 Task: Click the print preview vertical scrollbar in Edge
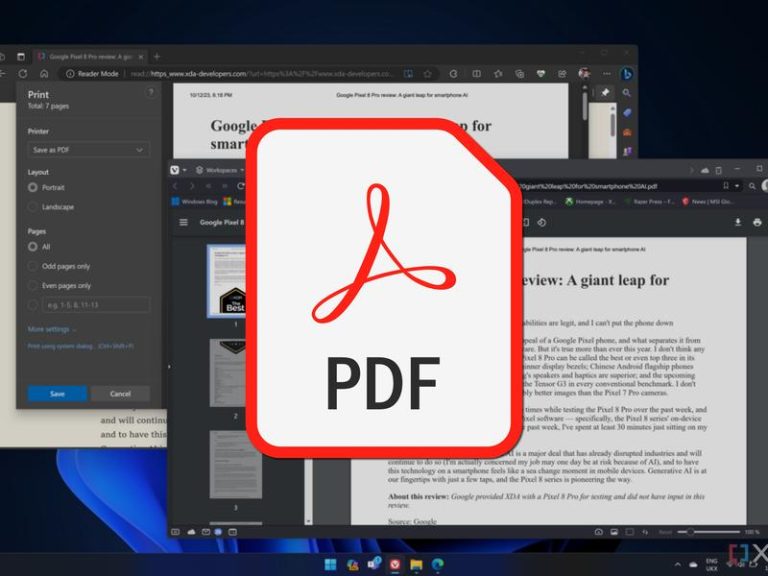coord(584,105)
